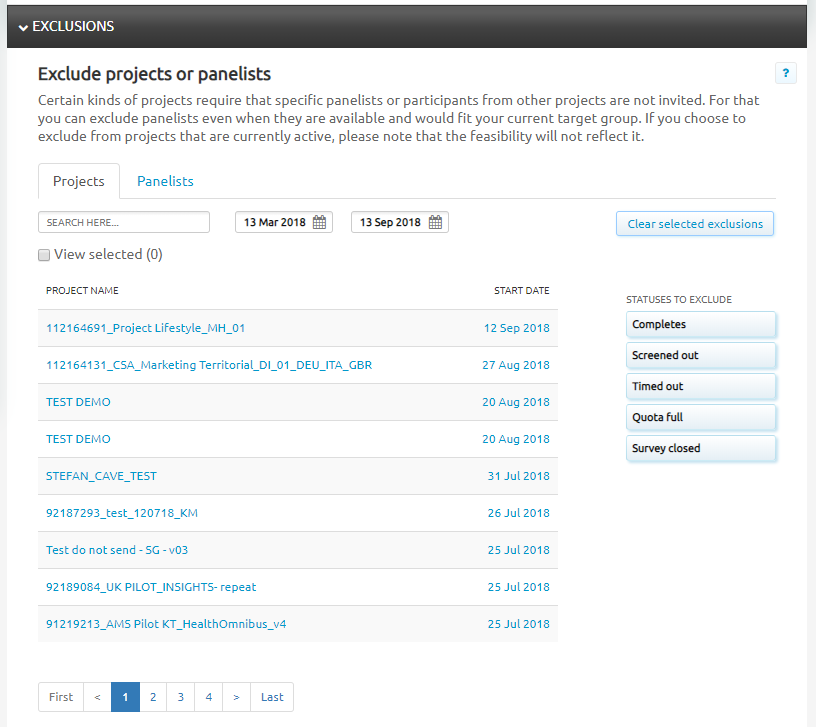This screenshot has width=816, height=727.
Task: Switch to the Panelists tab
Action: pyautogui.click(x=165, y=181)
